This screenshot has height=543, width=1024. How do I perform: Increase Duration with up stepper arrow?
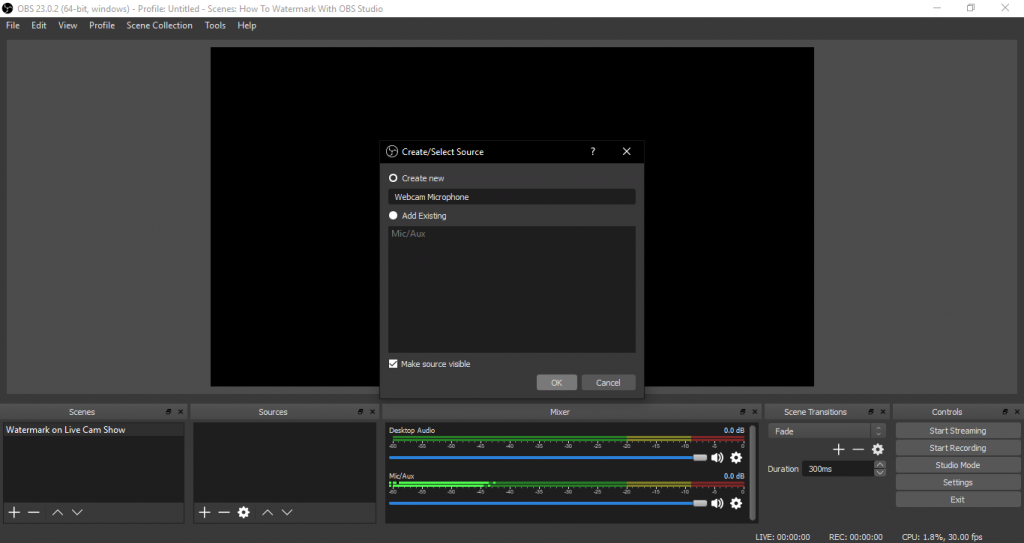(880, 465)
